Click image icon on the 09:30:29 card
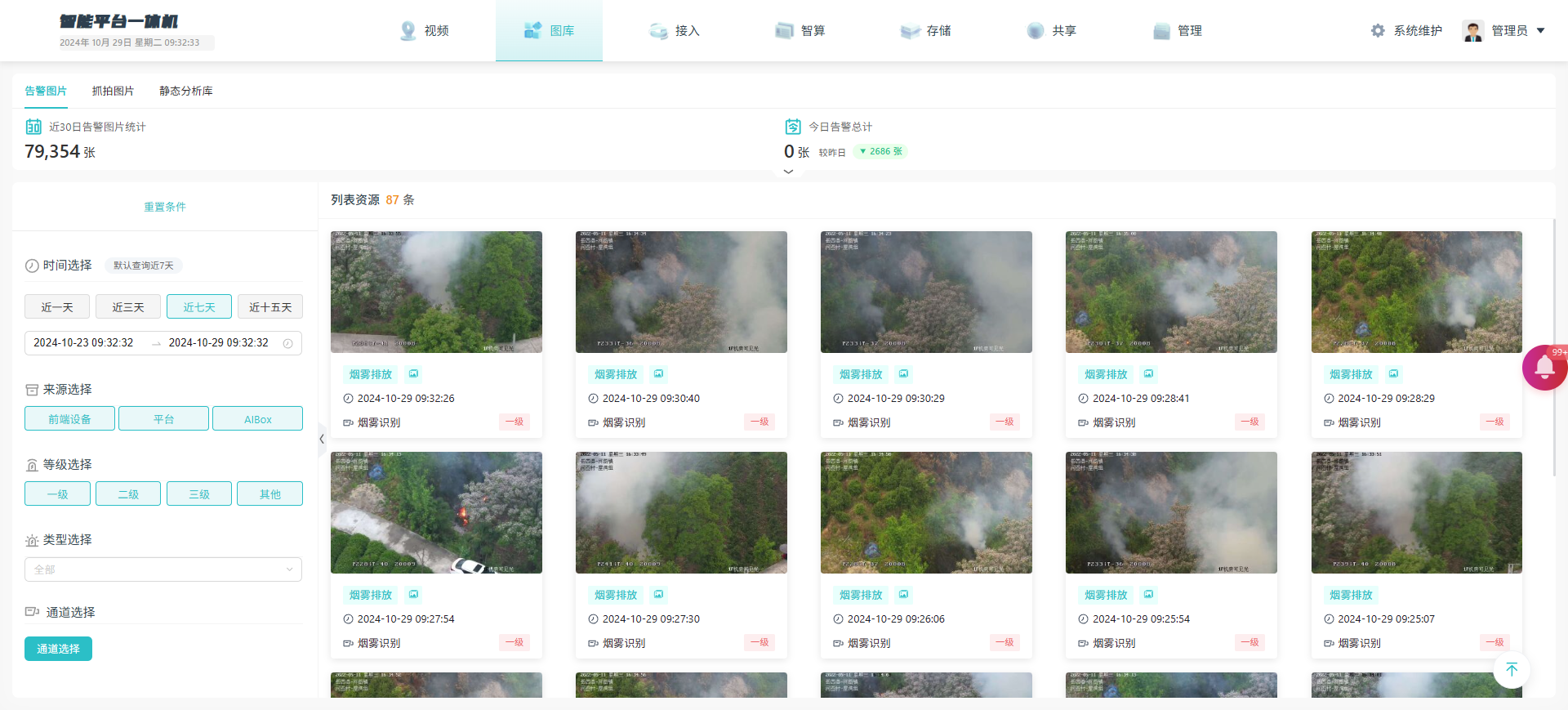1568x710 pixels. [904, 374]
